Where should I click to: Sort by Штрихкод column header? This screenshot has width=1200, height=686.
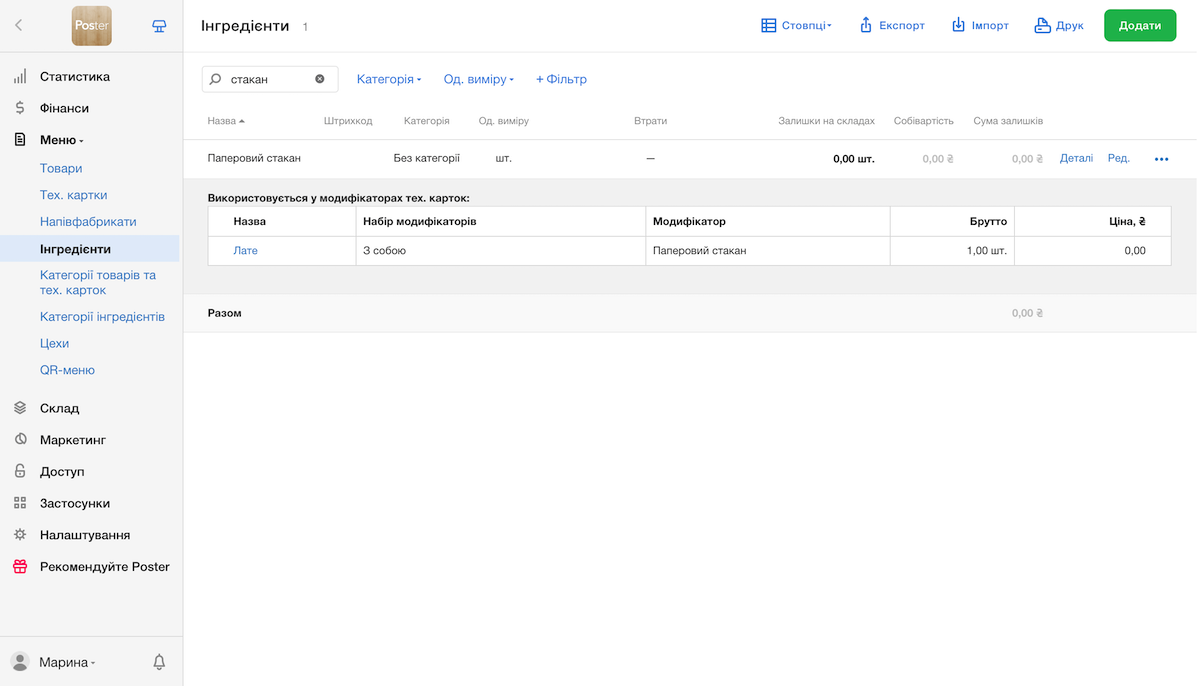coord(348,121)
